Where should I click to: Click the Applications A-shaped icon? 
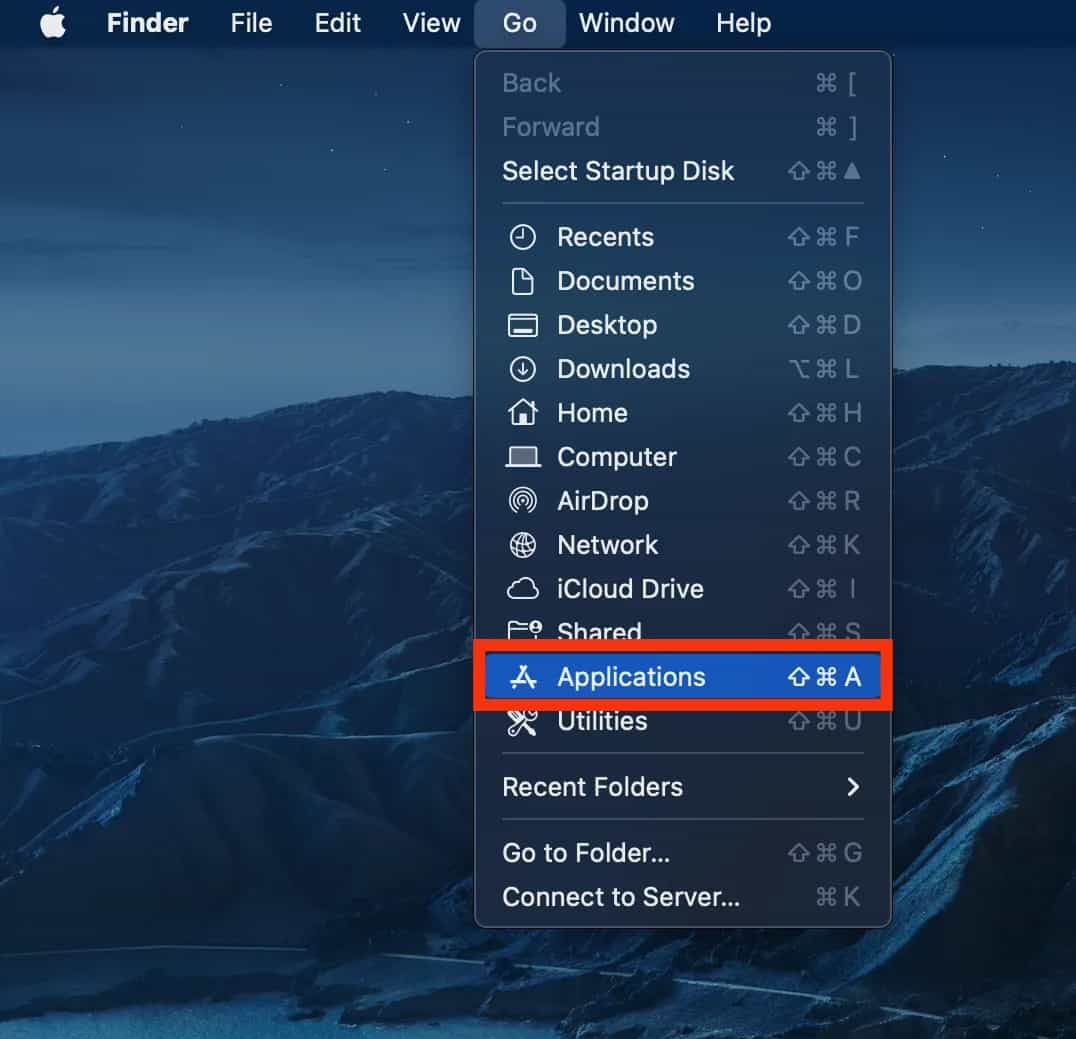tap(522, 677)
